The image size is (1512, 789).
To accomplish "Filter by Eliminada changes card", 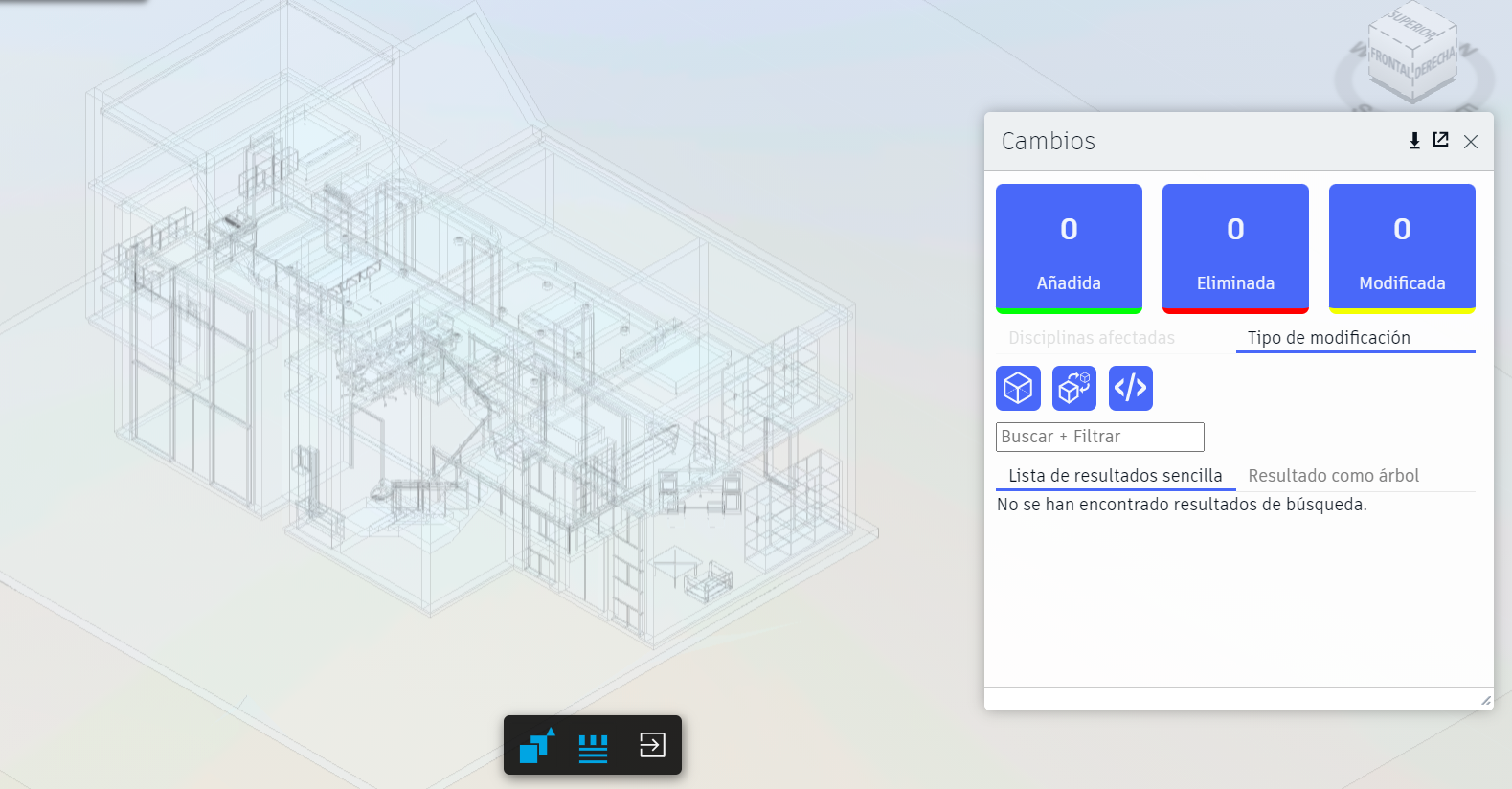I will pos(1235,249).
